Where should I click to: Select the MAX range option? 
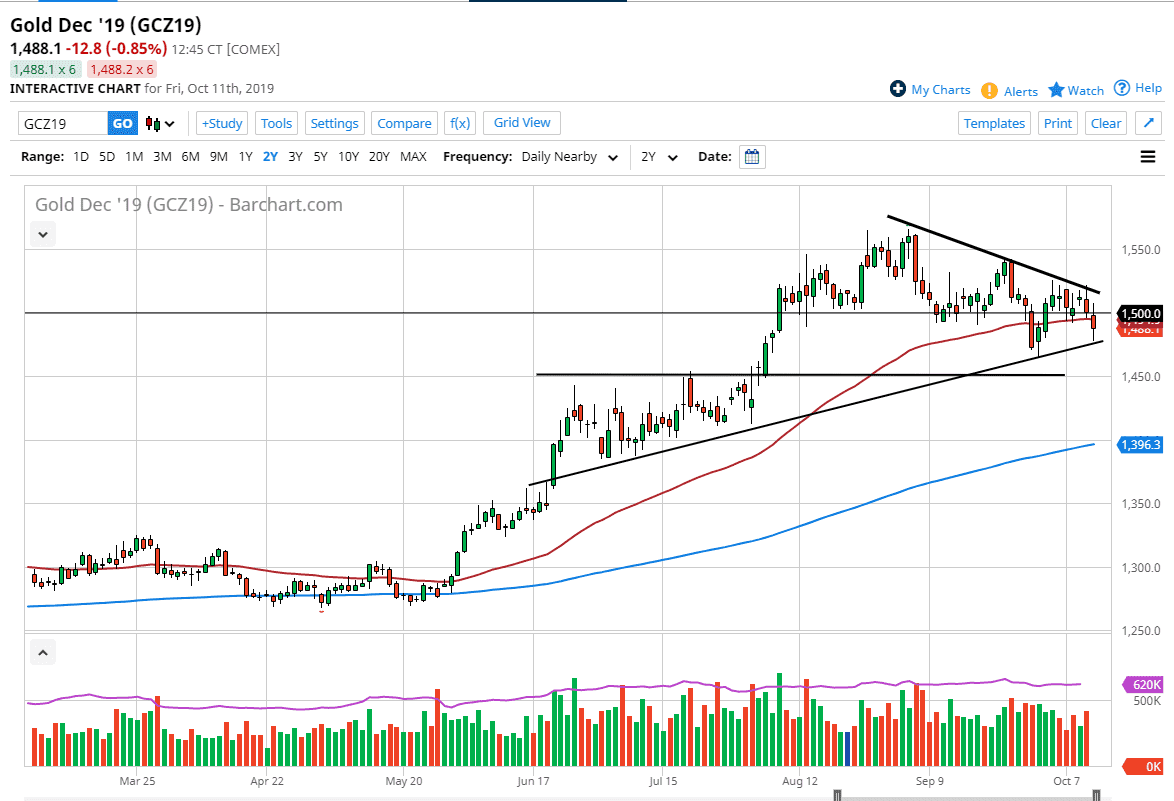pyautogui.click(x=413, y=156)
